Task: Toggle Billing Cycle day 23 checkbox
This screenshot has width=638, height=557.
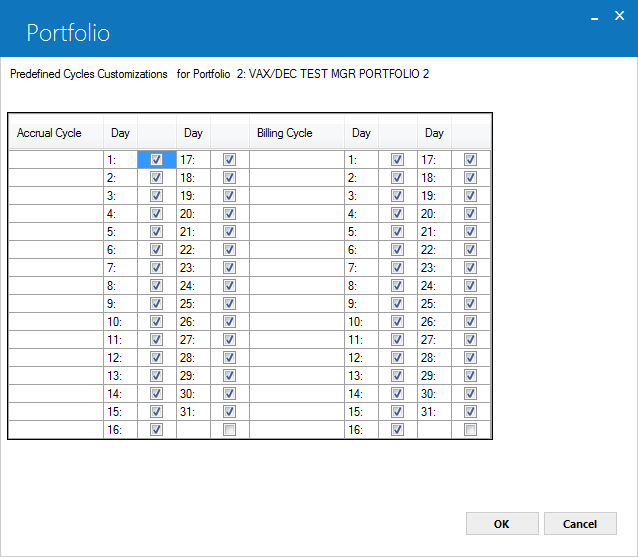Action: click(470, 268)
